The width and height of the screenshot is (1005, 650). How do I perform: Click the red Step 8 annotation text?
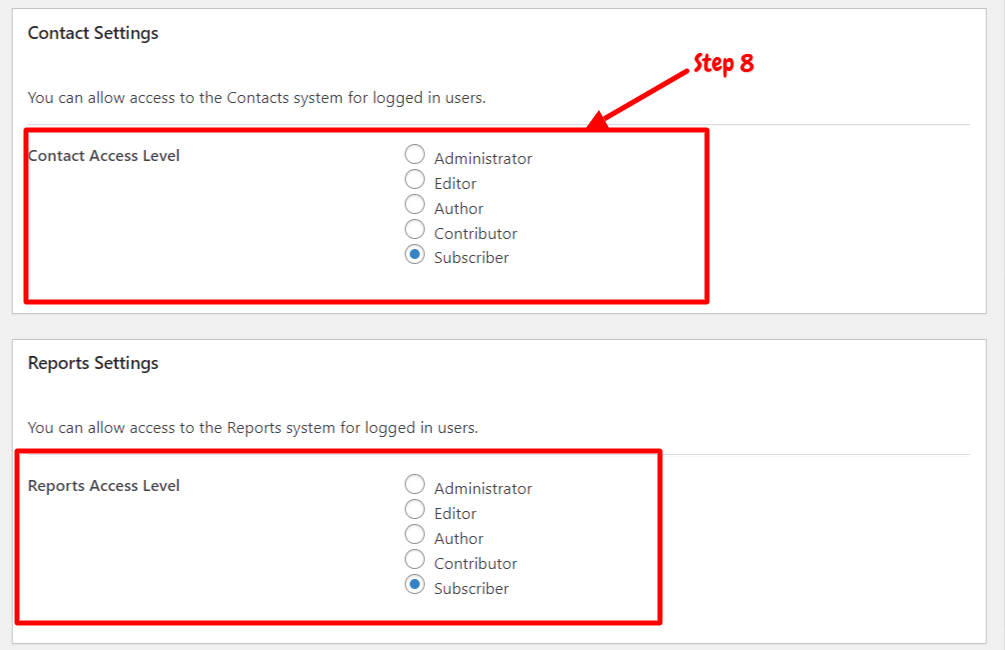point(724,63)
